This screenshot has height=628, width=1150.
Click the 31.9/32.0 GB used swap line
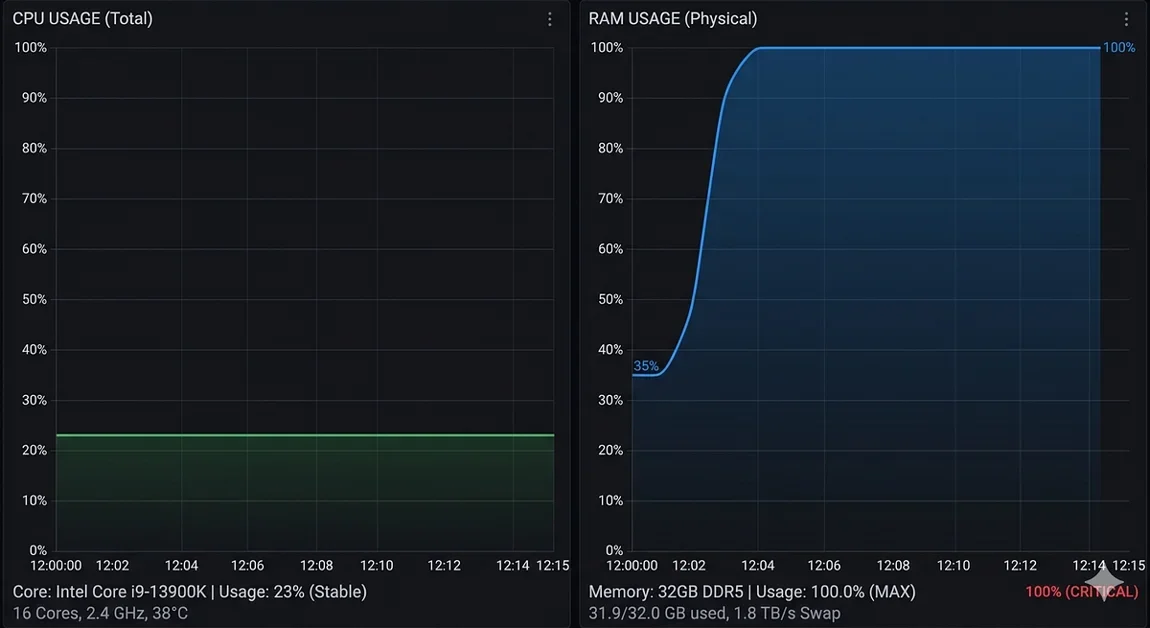(x=714, y=613)
